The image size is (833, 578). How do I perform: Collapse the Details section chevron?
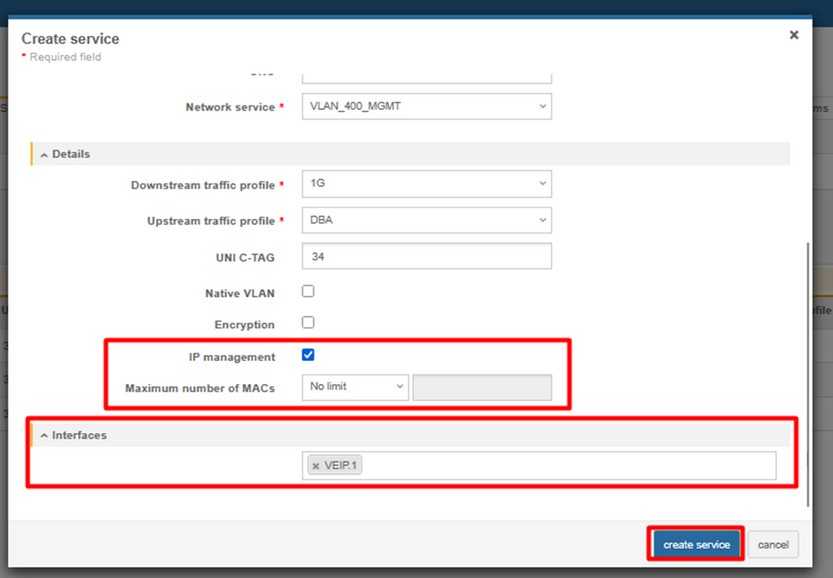(44, 155)
